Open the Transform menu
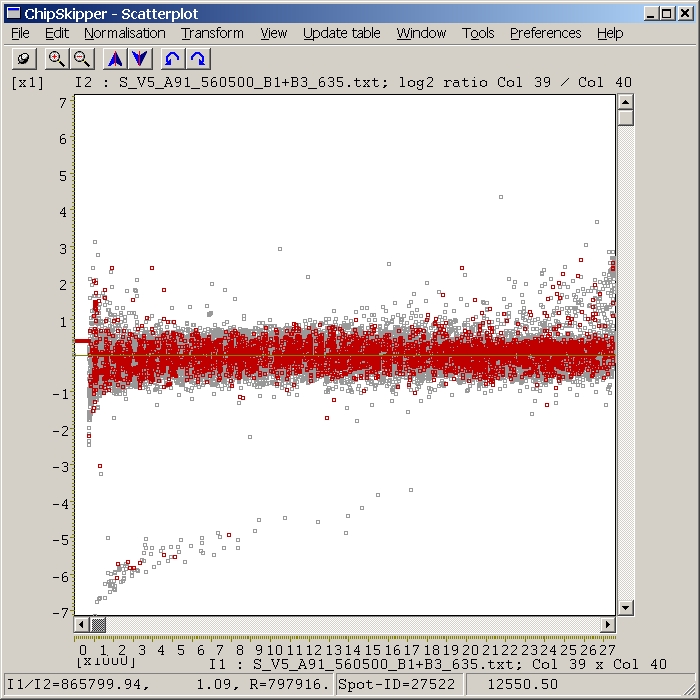 point(212,33)
